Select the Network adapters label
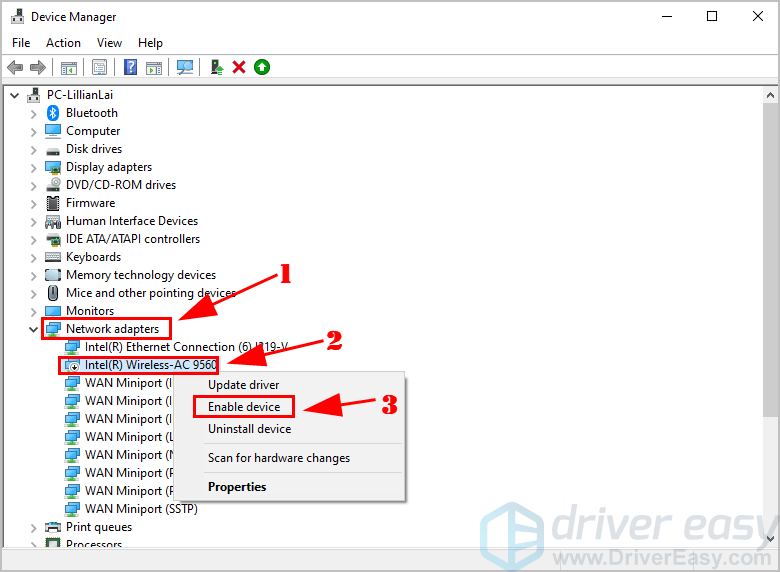Image resolution: width=780 pixels, height=572 pixels. pos(112,329)
